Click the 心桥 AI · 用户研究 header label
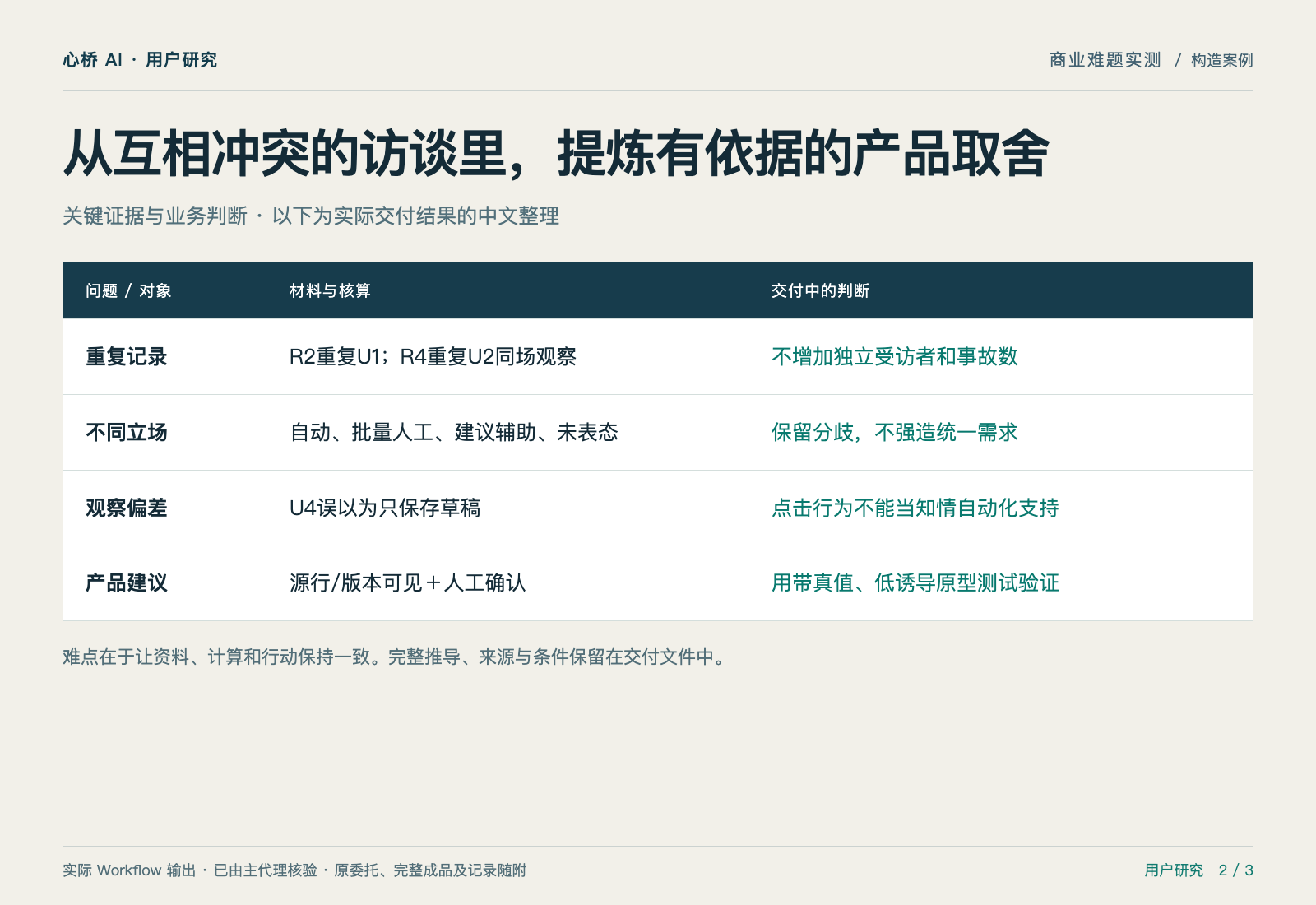The image size is (1316, 905). click(x=140, y=60)
